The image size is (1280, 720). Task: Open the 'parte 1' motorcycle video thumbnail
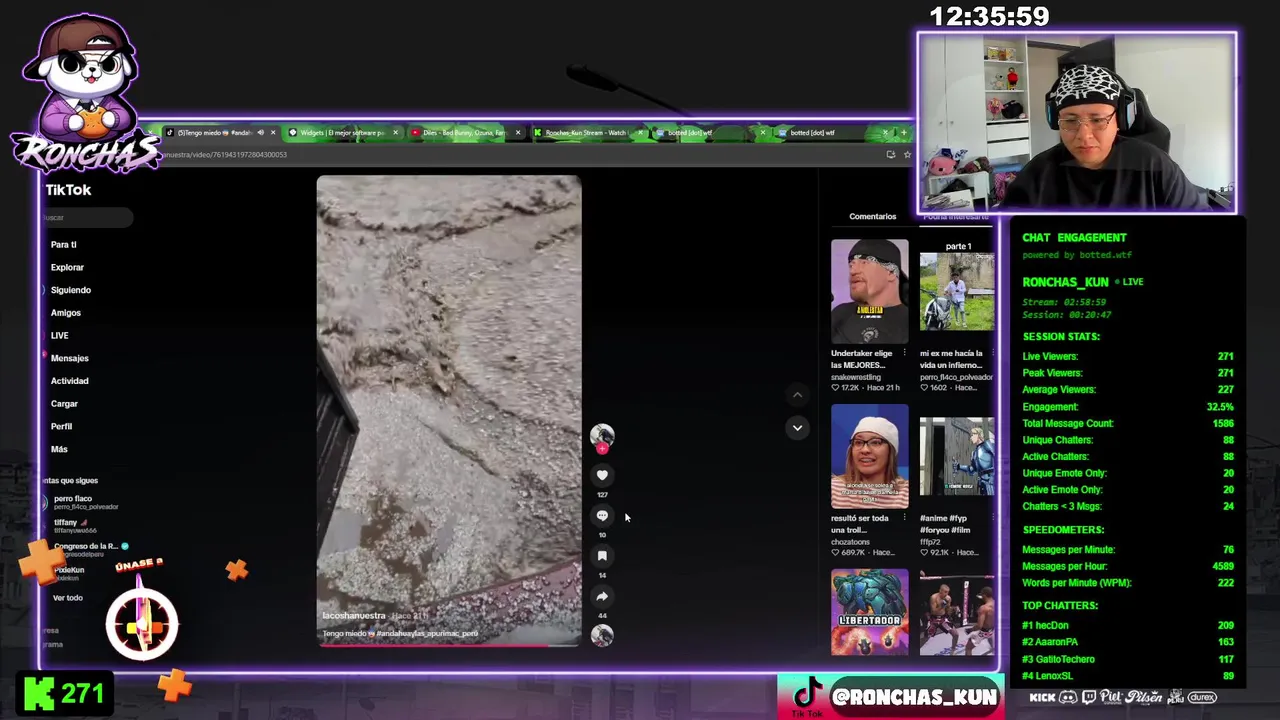(x=957, y=291)
